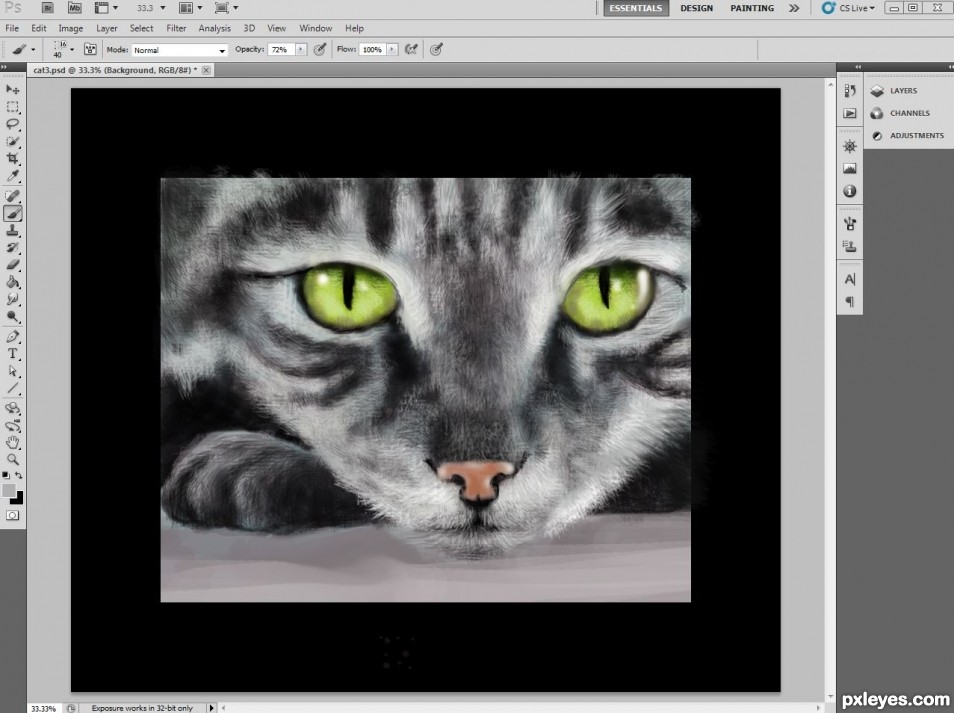
Task: Open the brush blending Mode dropdown
Action: 179,50
